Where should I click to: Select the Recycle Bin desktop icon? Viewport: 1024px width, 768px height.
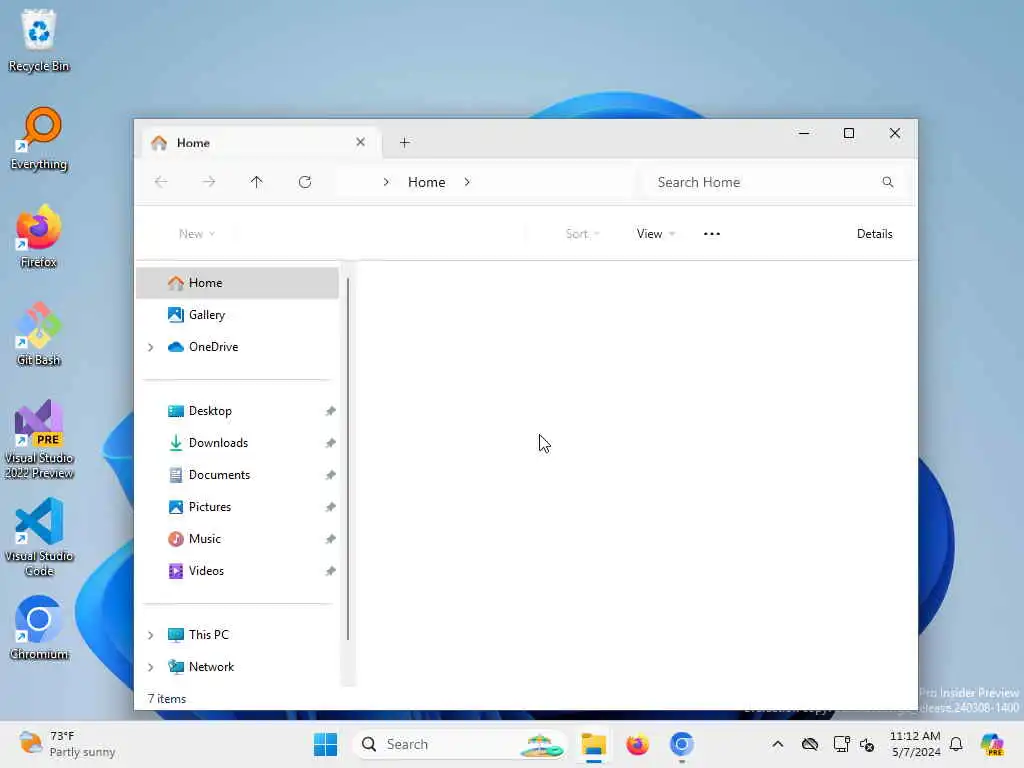[39, 40]
